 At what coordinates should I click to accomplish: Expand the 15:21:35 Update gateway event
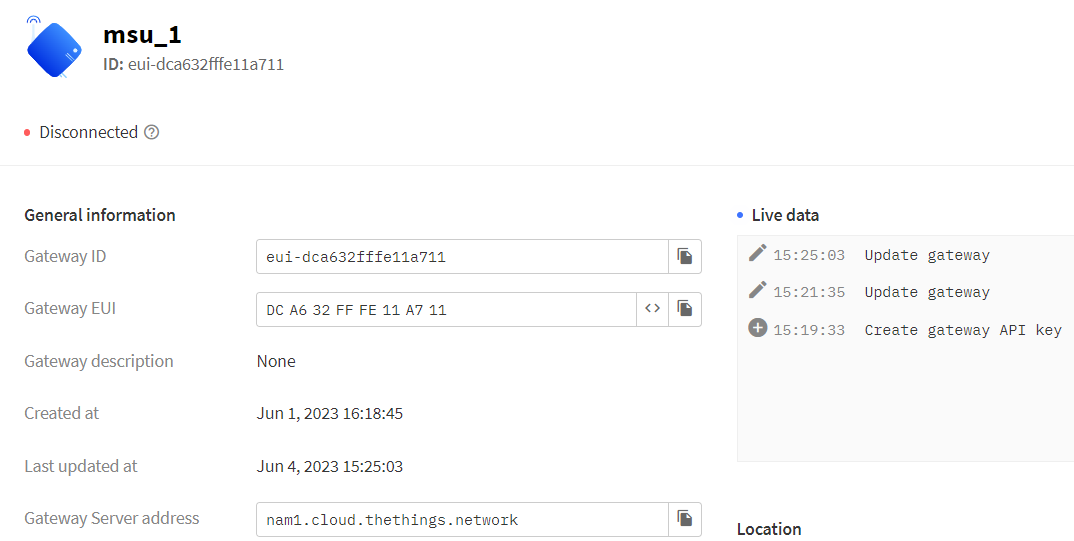pos(926,292)
